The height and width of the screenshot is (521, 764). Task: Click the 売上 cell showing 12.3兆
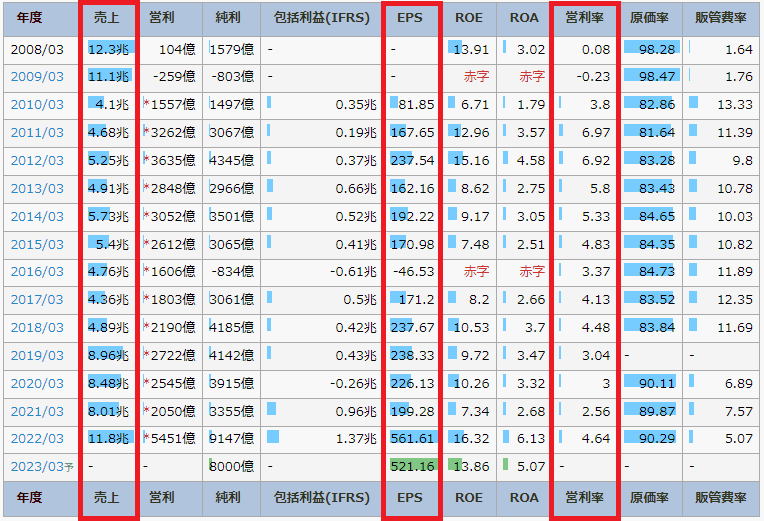[x=108, y=49]
